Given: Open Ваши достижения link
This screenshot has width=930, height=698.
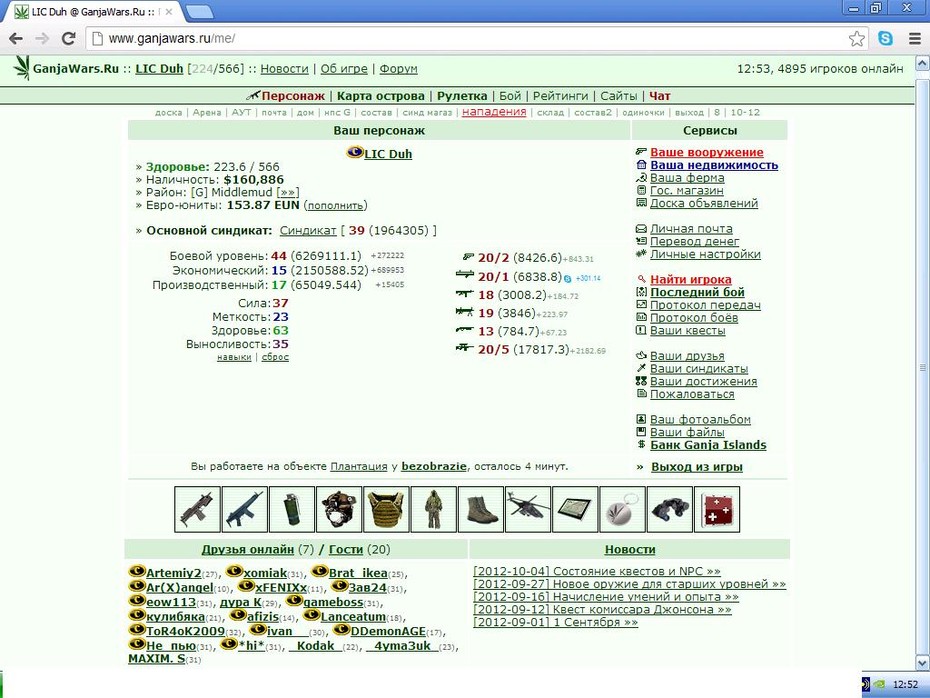Looking at the screenshot, I should point(703,381).
